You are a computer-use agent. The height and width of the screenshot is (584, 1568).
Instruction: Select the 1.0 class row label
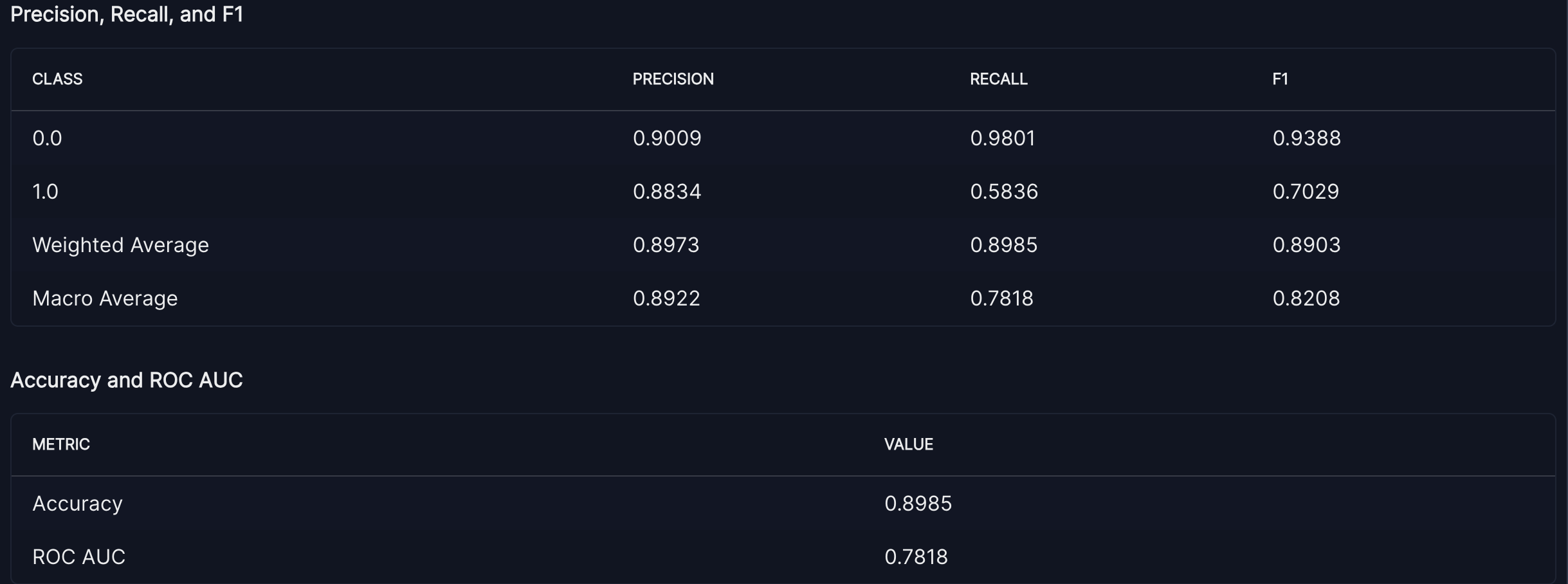(45, 192)
